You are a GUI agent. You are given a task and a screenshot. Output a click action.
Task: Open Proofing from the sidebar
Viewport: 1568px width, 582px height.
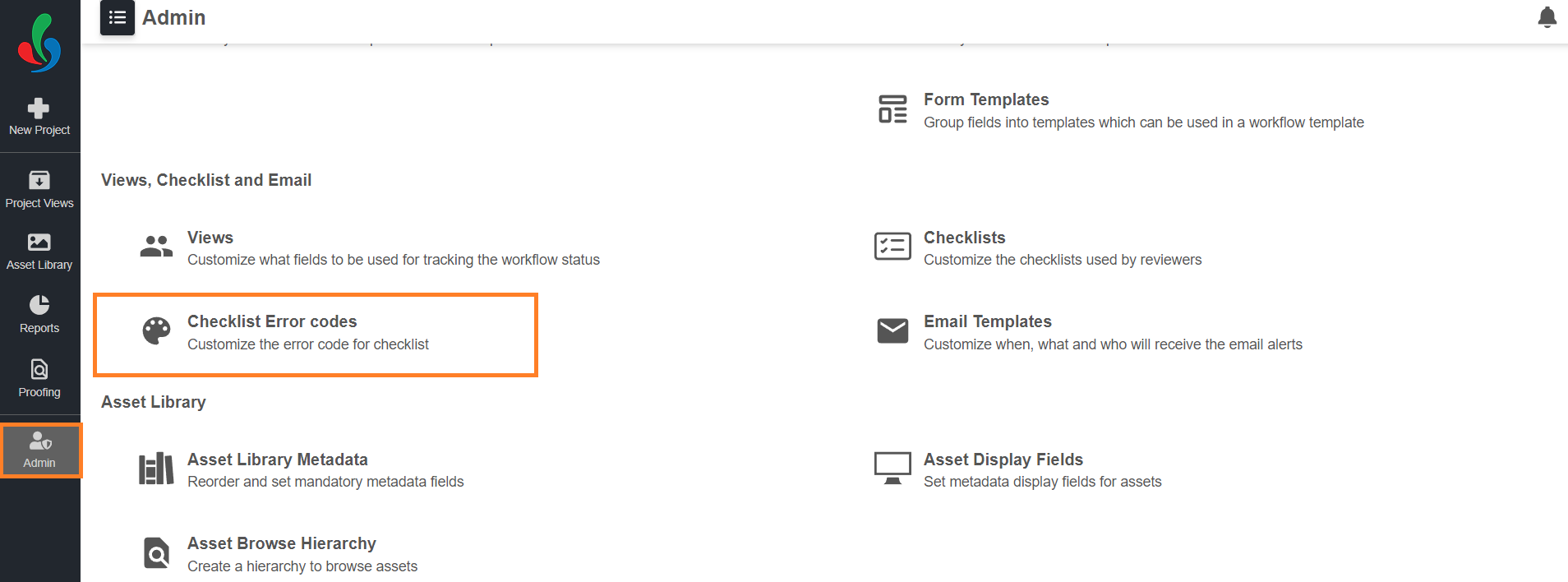click(39, 379)
